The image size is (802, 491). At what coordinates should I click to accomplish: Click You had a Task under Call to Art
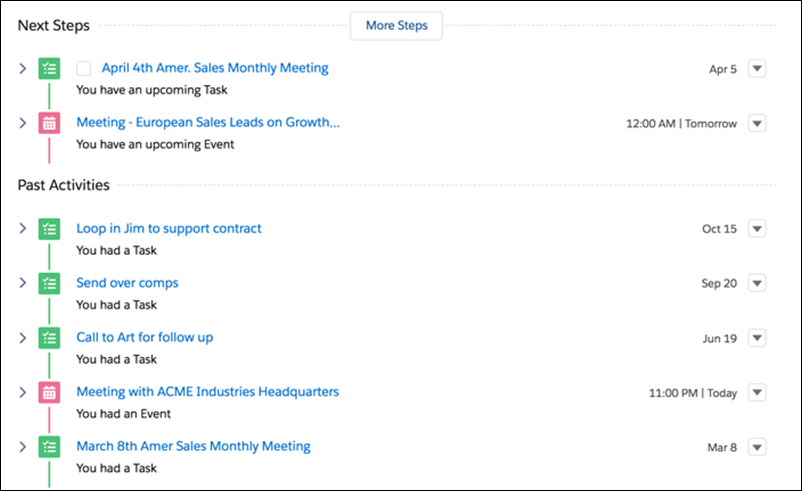click(x=117, y=360)
